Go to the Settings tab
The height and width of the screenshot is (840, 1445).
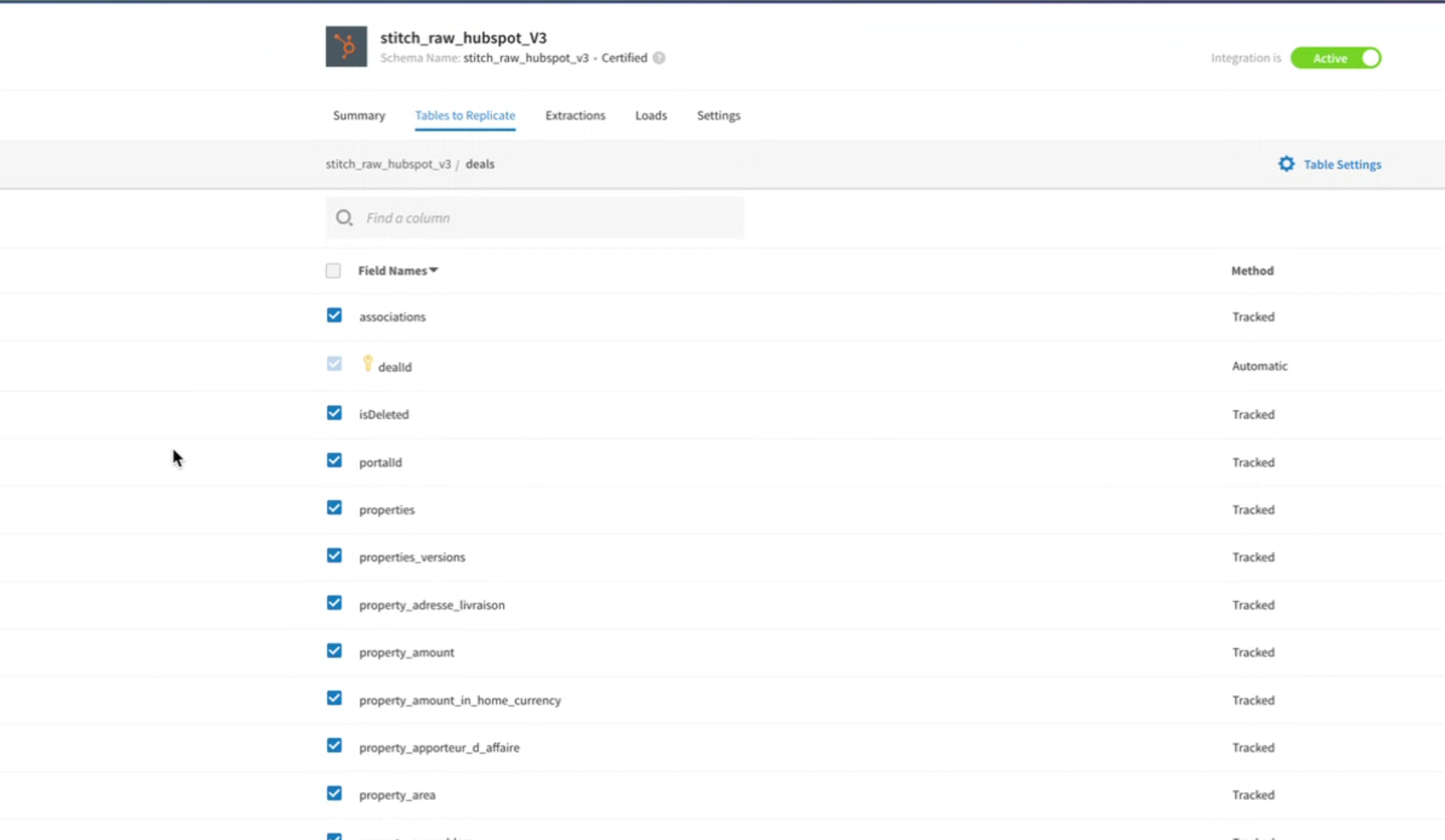pos(718,115)
